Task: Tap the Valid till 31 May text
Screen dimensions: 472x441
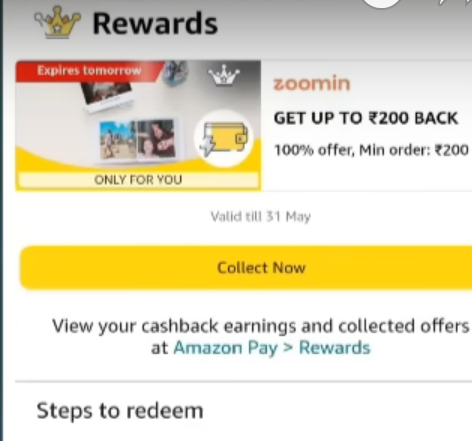Action: (261, 217)
